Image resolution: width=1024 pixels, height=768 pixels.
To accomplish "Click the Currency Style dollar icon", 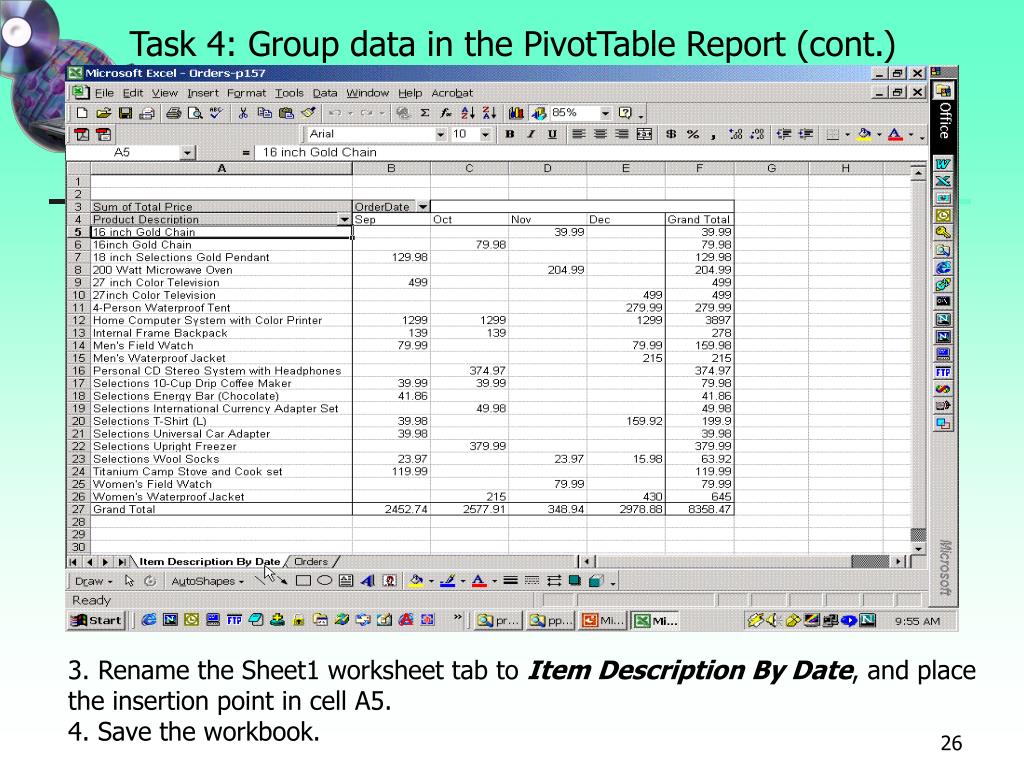I will (x=671, y=135).
